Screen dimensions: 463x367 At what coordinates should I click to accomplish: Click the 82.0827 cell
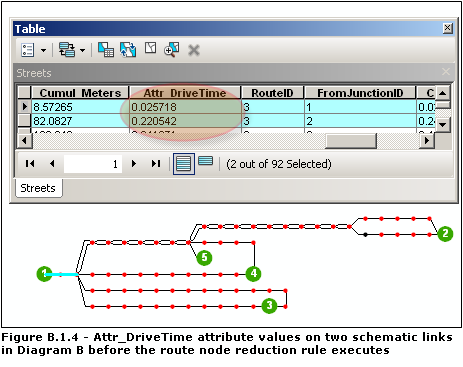(80, 121)
